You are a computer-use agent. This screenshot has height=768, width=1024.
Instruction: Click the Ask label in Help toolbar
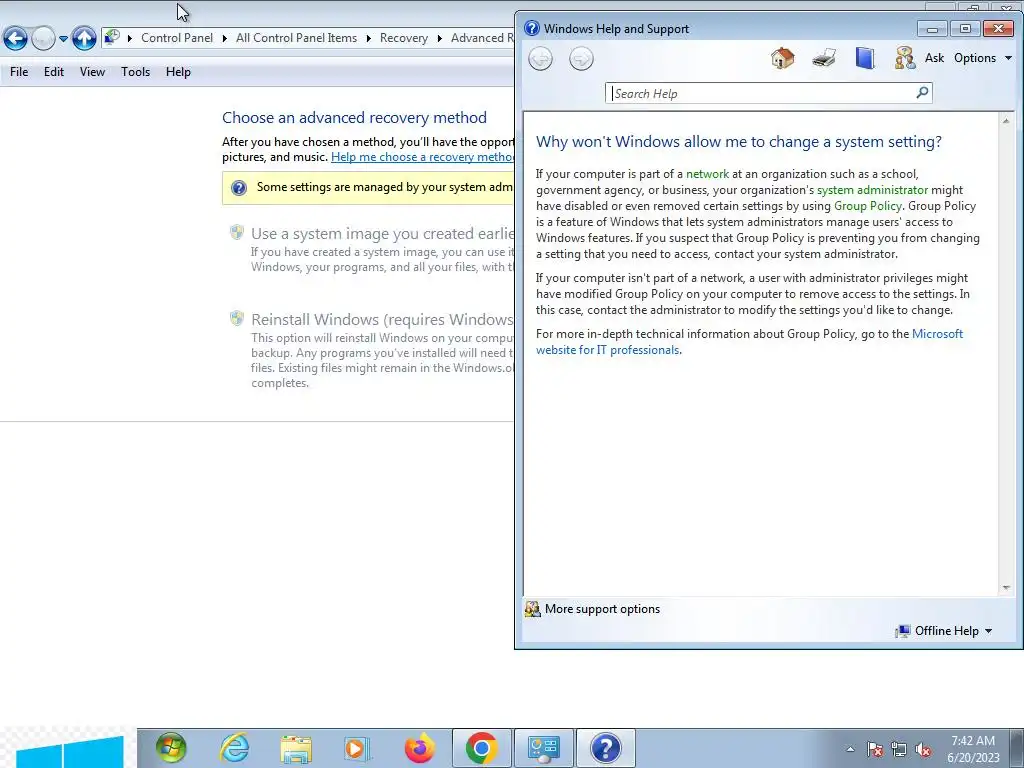934,58
